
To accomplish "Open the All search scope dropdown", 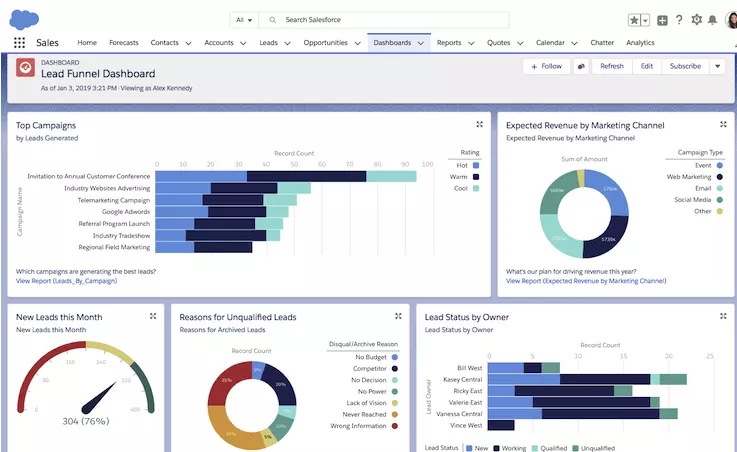I will (244, 20).
